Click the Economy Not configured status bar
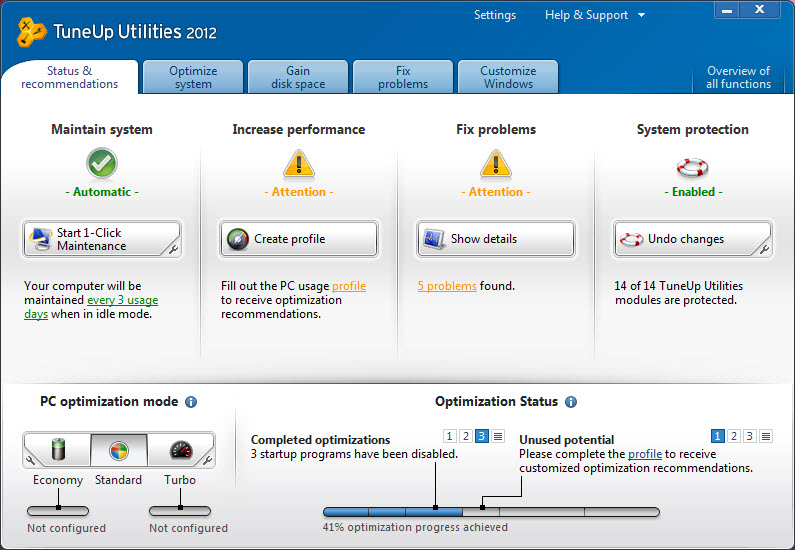This screenshot has height=550, width=795. click(x=58, y=511)
